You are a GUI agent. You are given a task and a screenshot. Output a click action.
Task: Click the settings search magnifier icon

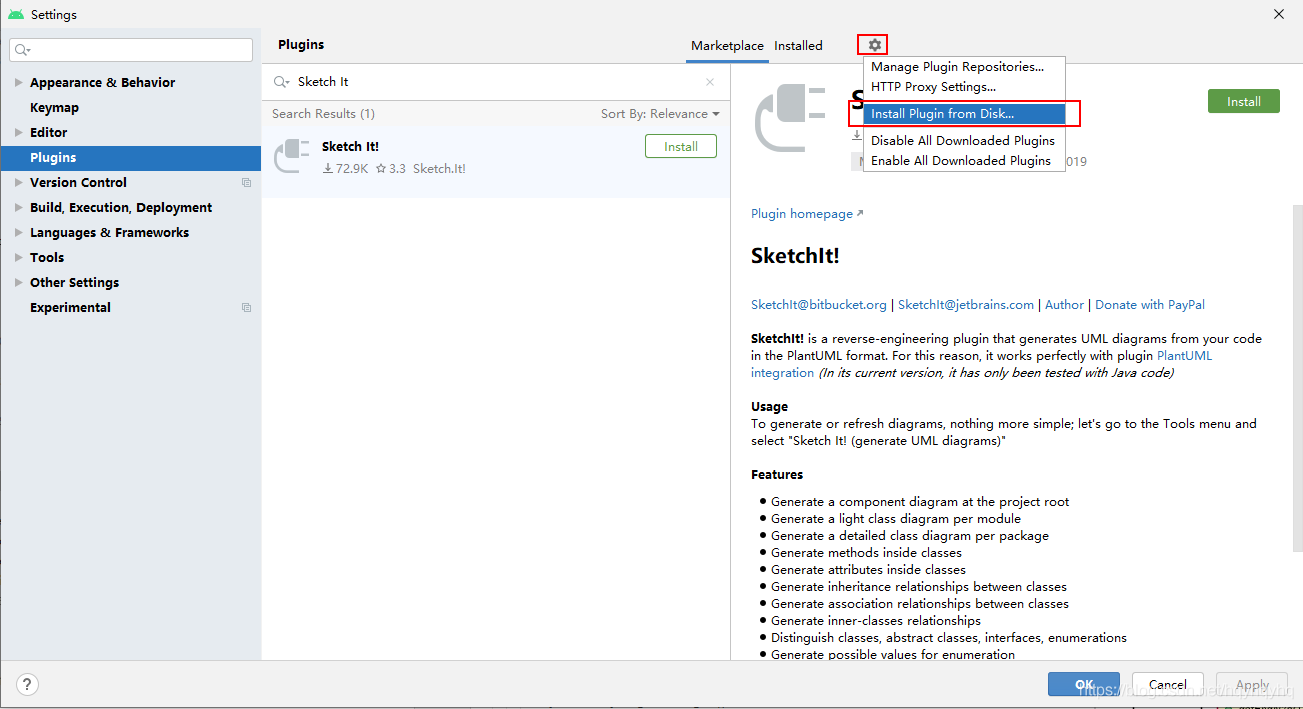[x=23, y=50]
